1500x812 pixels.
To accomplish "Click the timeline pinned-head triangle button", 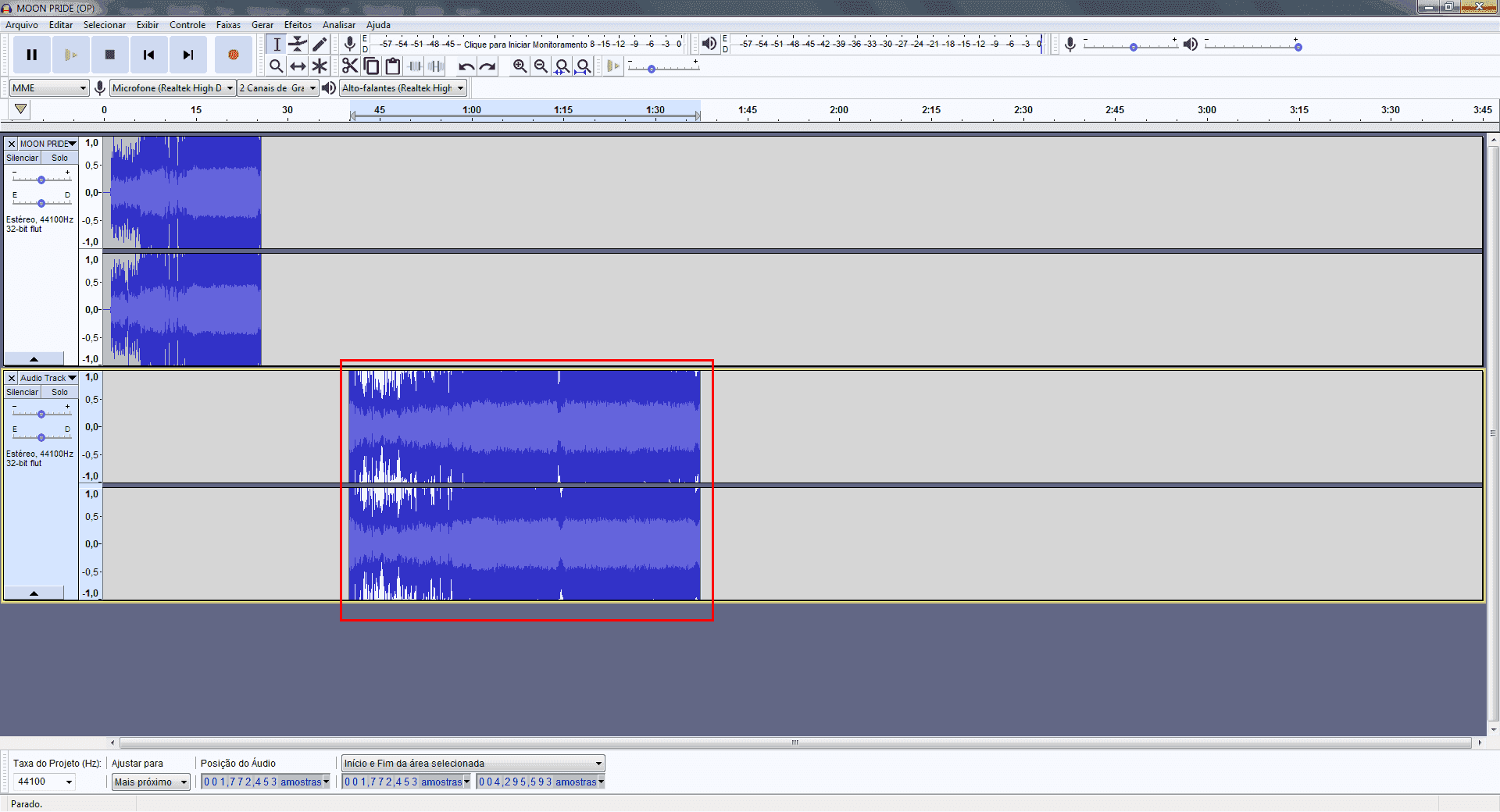I will point(21,110).
